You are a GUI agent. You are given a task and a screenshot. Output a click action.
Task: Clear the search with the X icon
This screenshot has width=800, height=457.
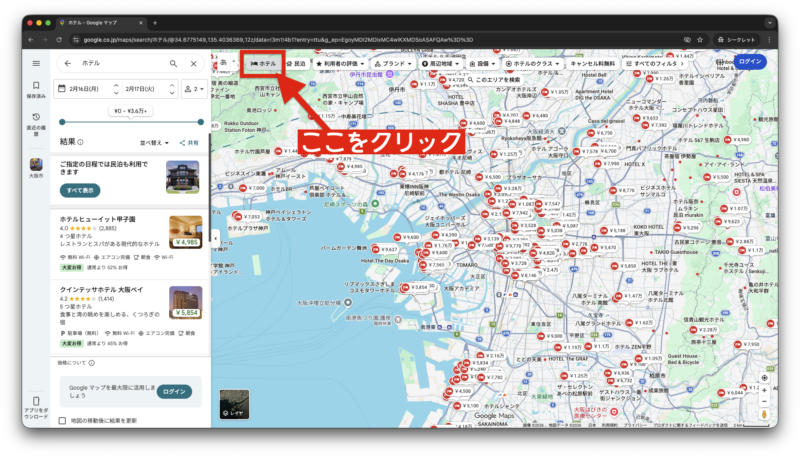click(193, 63)
